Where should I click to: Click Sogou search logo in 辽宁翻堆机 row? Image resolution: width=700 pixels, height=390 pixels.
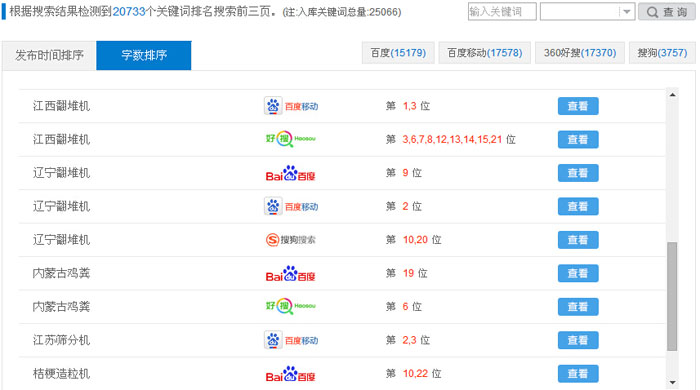(x=291, y=240)
